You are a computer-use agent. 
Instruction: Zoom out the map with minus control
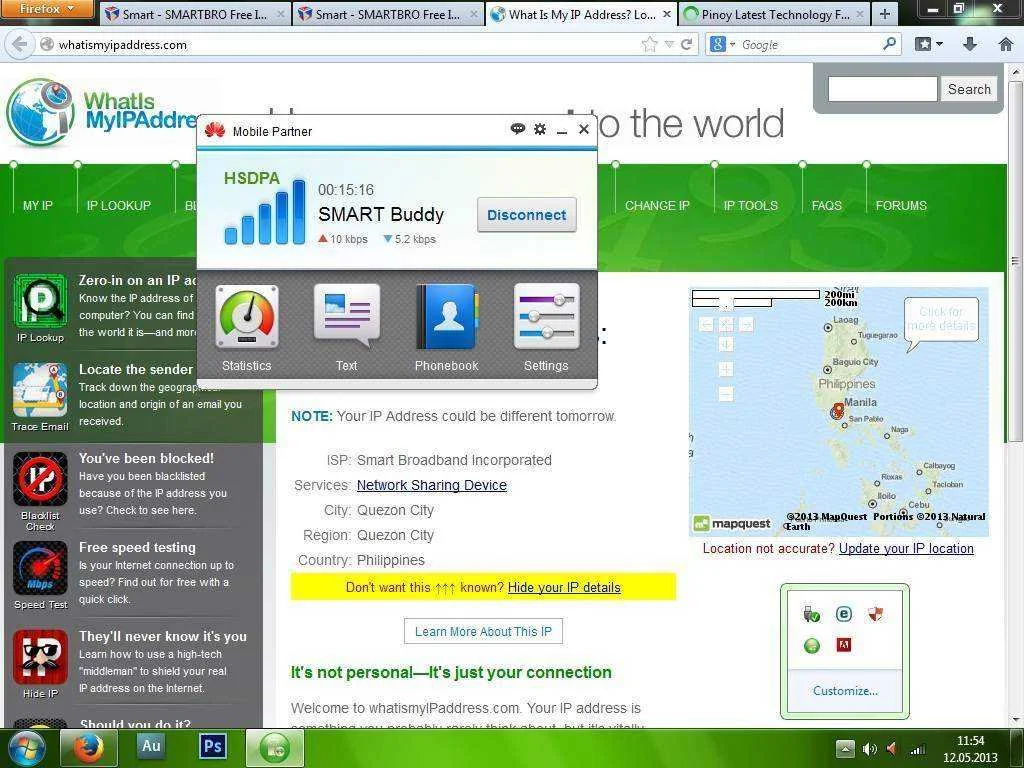pos(726,394)
